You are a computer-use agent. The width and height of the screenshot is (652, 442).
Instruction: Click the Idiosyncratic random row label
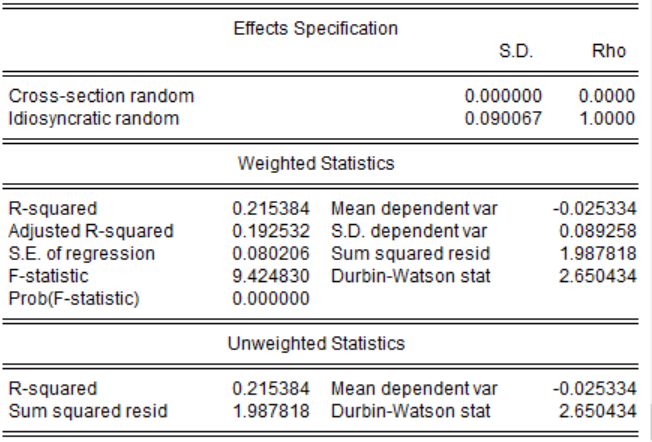click(x=94, y=119)
